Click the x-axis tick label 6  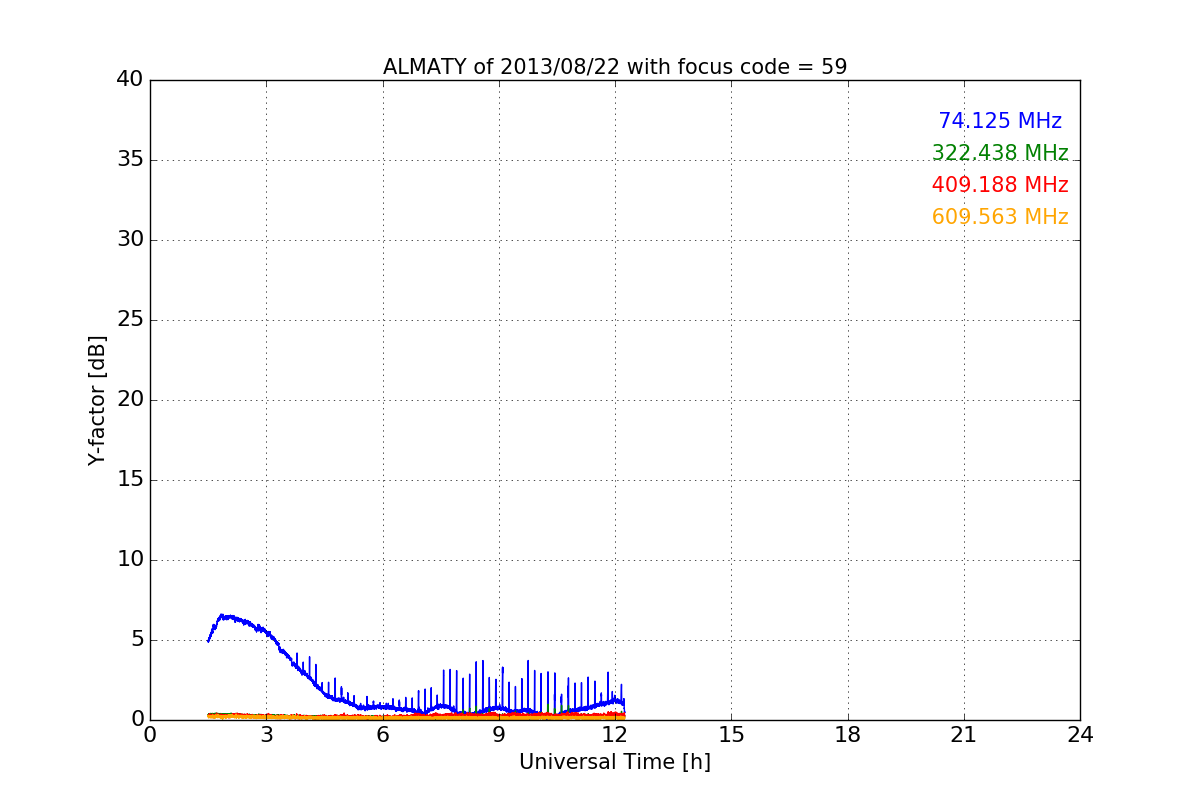(383, 735)
